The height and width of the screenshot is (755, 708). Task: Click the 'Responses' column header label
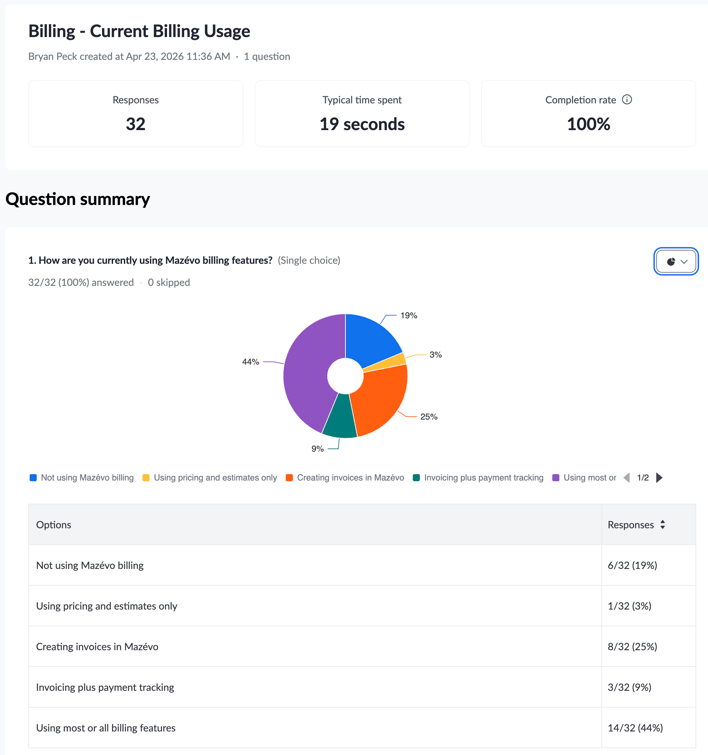point(630,524)
